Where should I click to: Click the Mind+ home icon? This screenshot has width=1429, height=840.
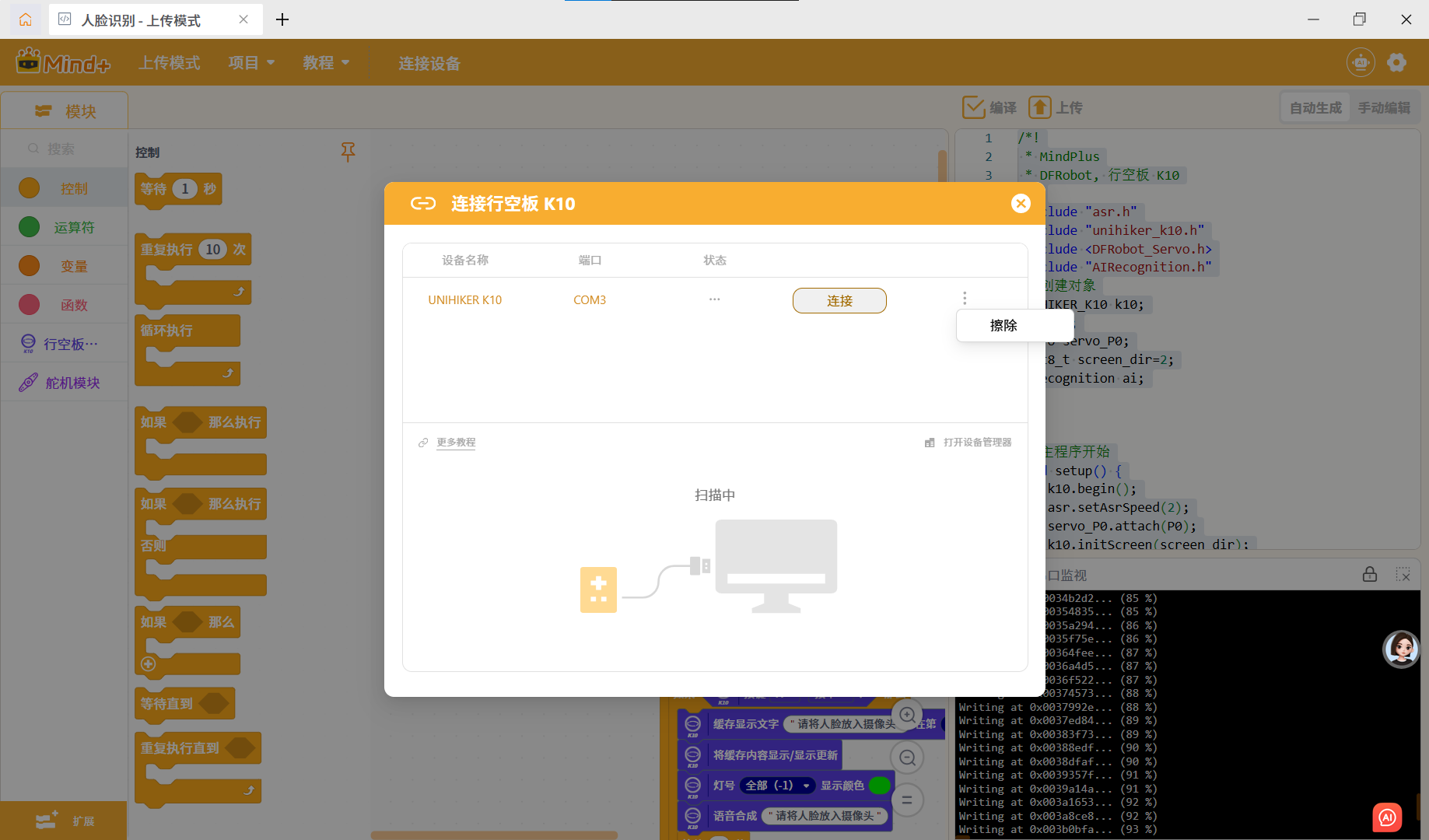24,19
